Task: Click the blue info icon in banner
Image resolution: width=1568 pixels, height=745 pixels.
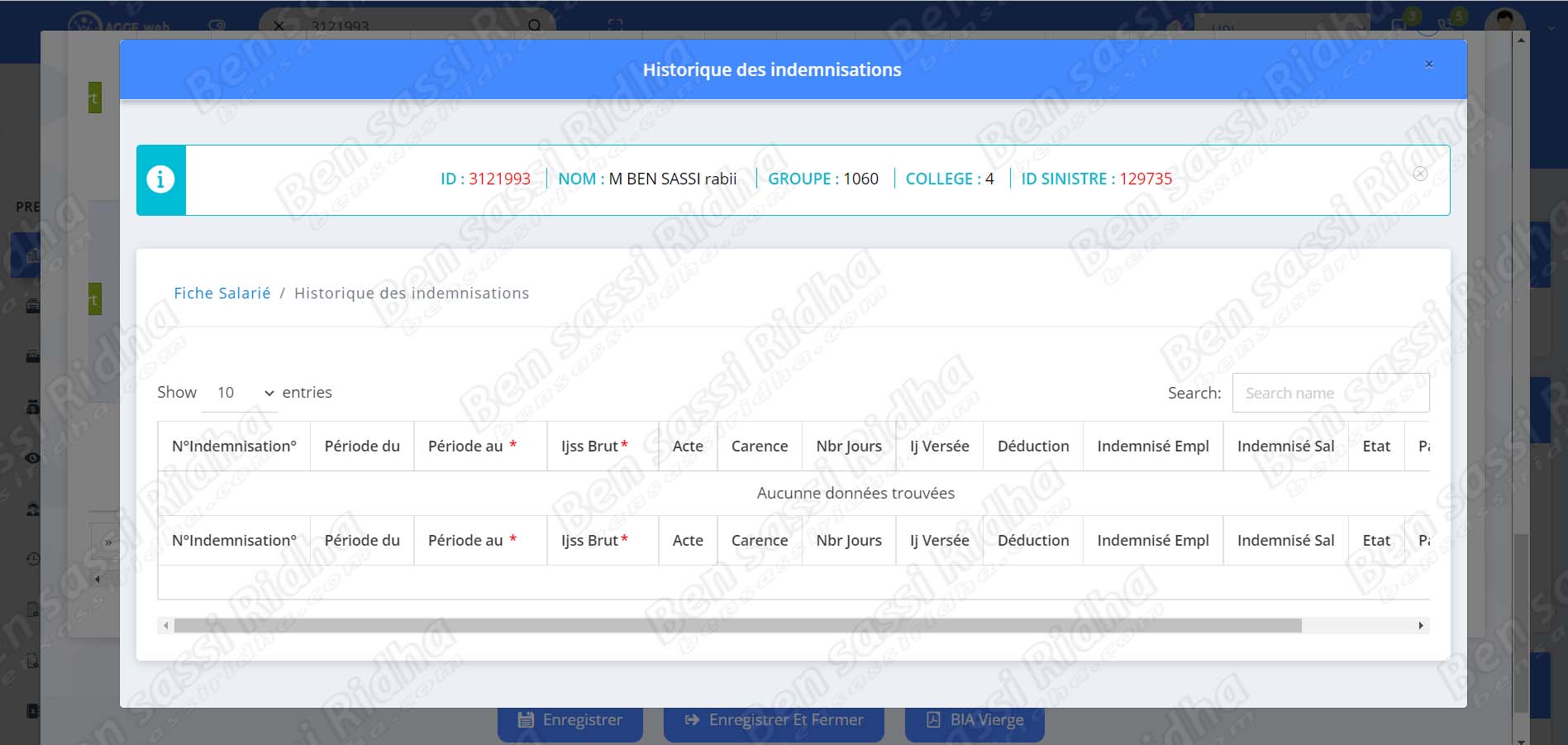Action: [160, 179]
